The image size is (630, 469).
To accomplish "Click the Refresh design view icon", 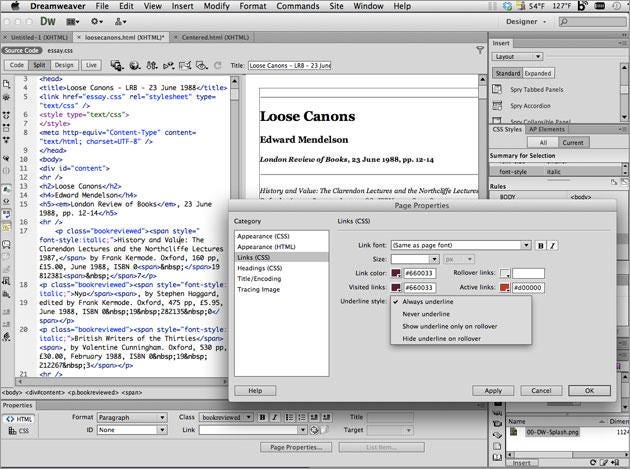I will click(217, 65).
